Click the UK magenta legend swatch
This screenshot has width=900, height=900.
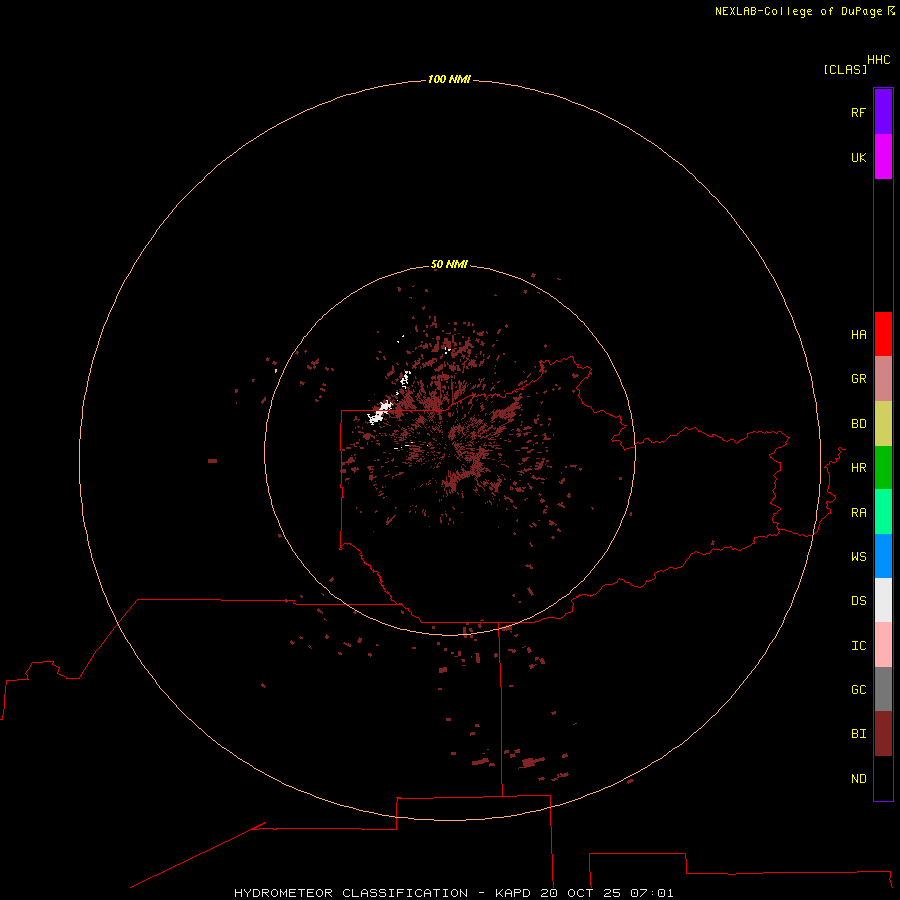coord(883,157)
